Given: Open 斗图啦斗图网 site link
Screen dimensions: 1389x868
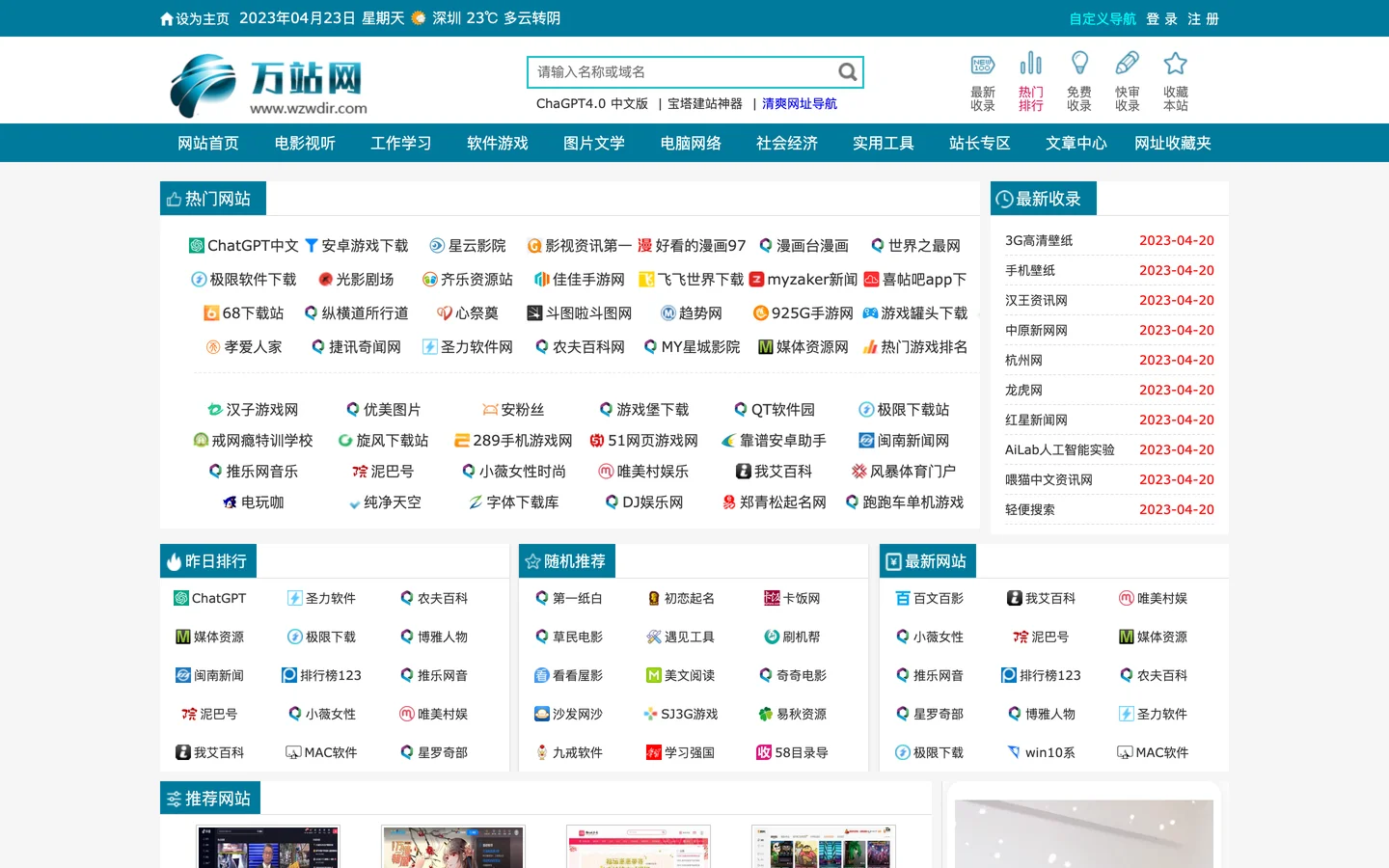Looking at the screenshot, I should (580, 313).
